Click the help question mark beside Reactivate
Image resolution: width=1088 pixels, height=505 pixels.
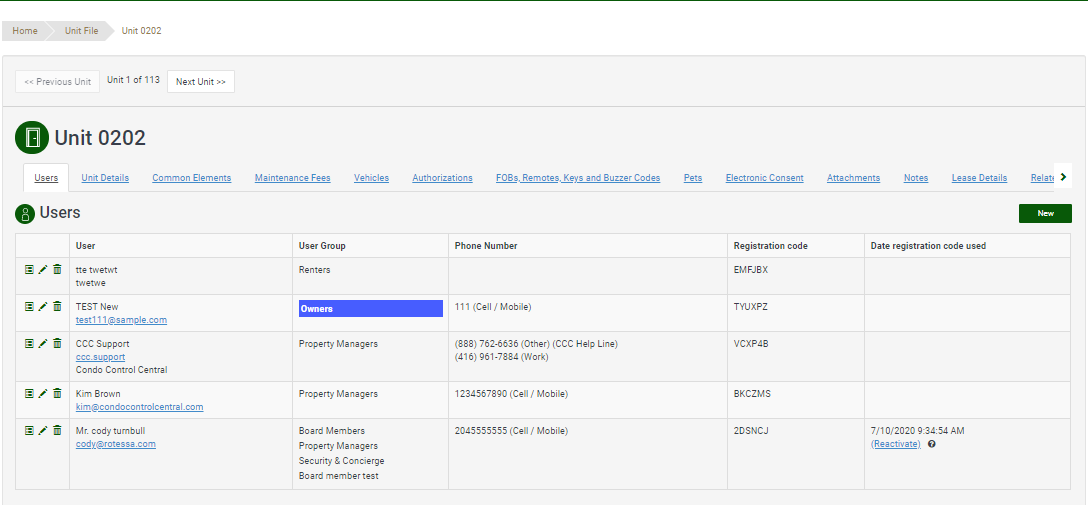pyautogui.click(x=932, y=444)
